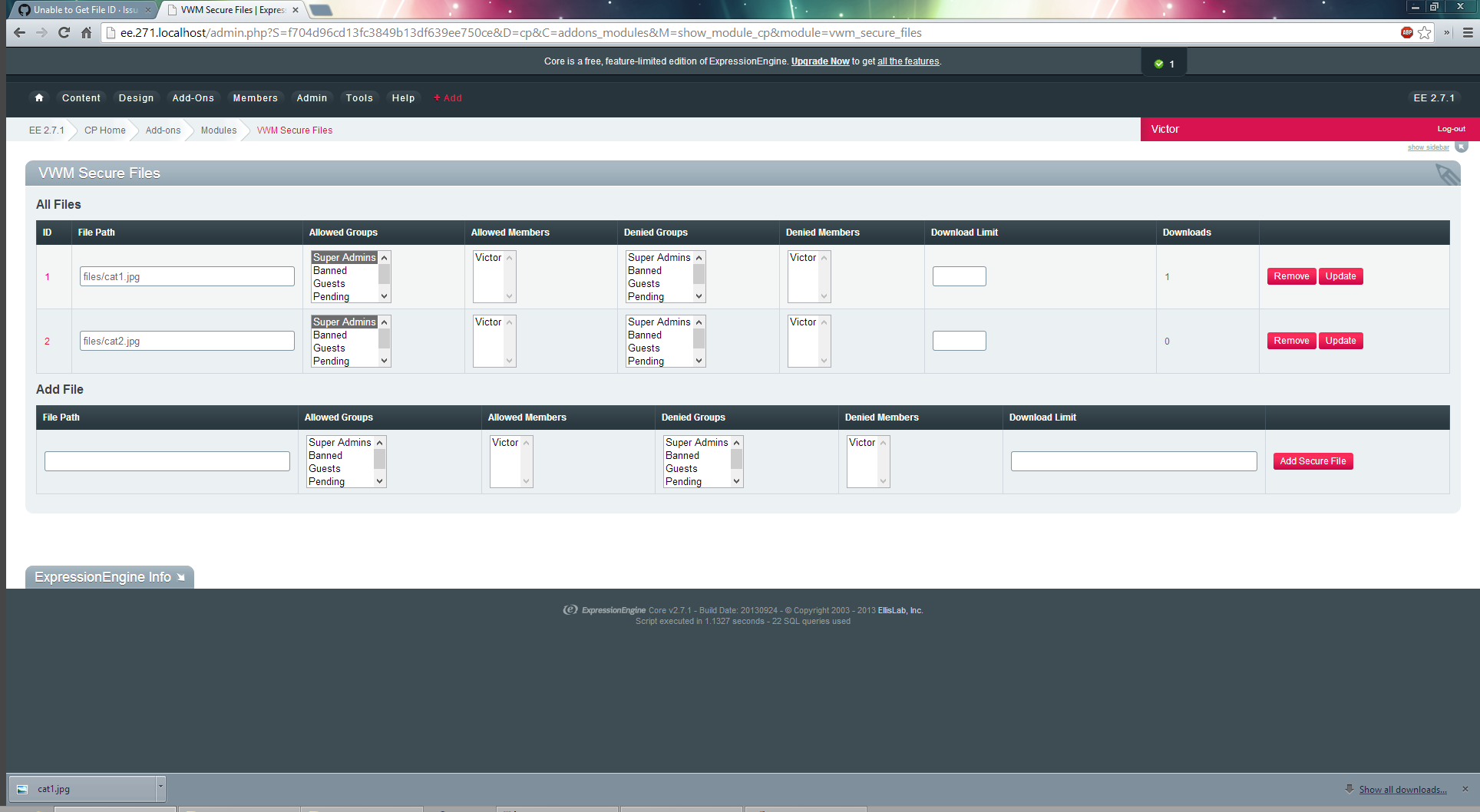Click the Add File Download Limit field
The image size is (1480, 812).
pos(1134,461)
